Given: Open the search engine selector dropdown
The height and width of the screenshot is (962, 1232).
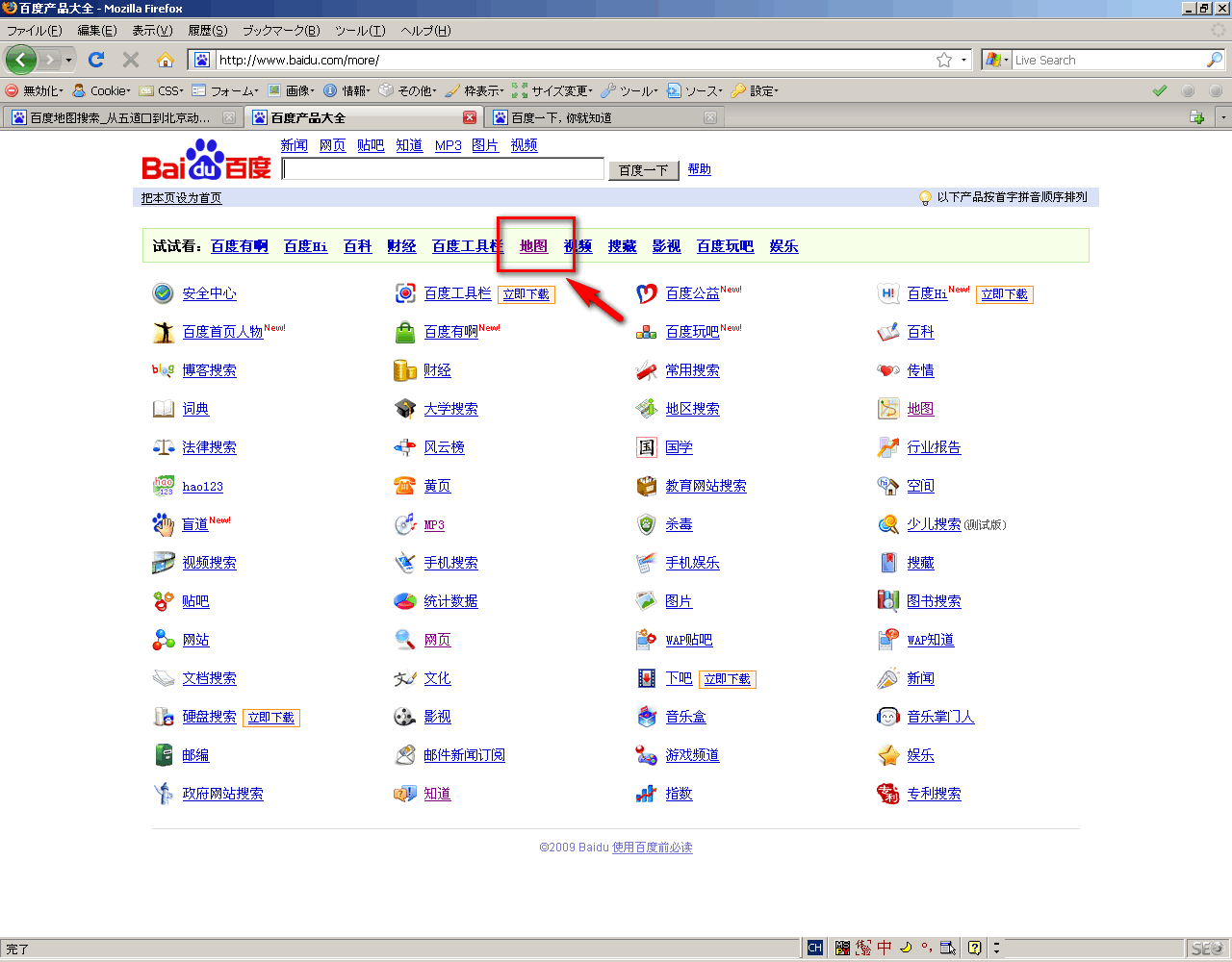Looking at the screenshot, I should tap(997, 60).
